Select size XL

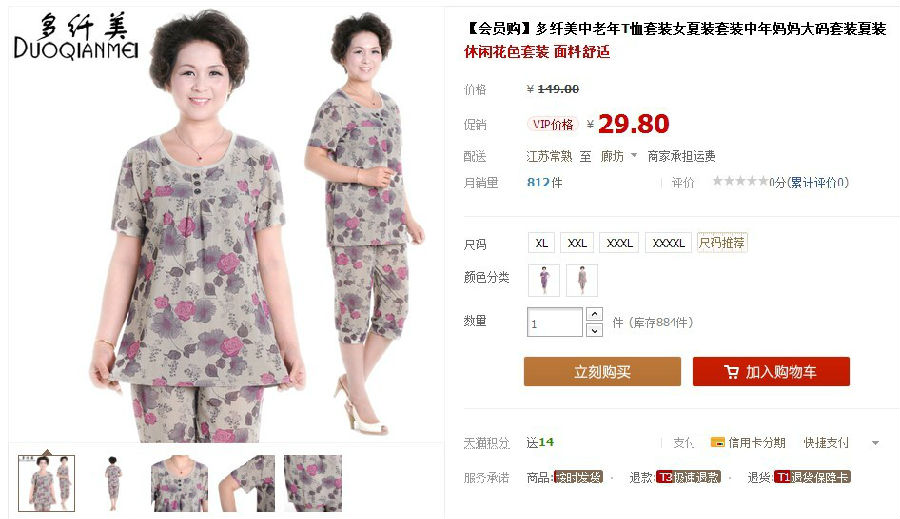(541, 243)
